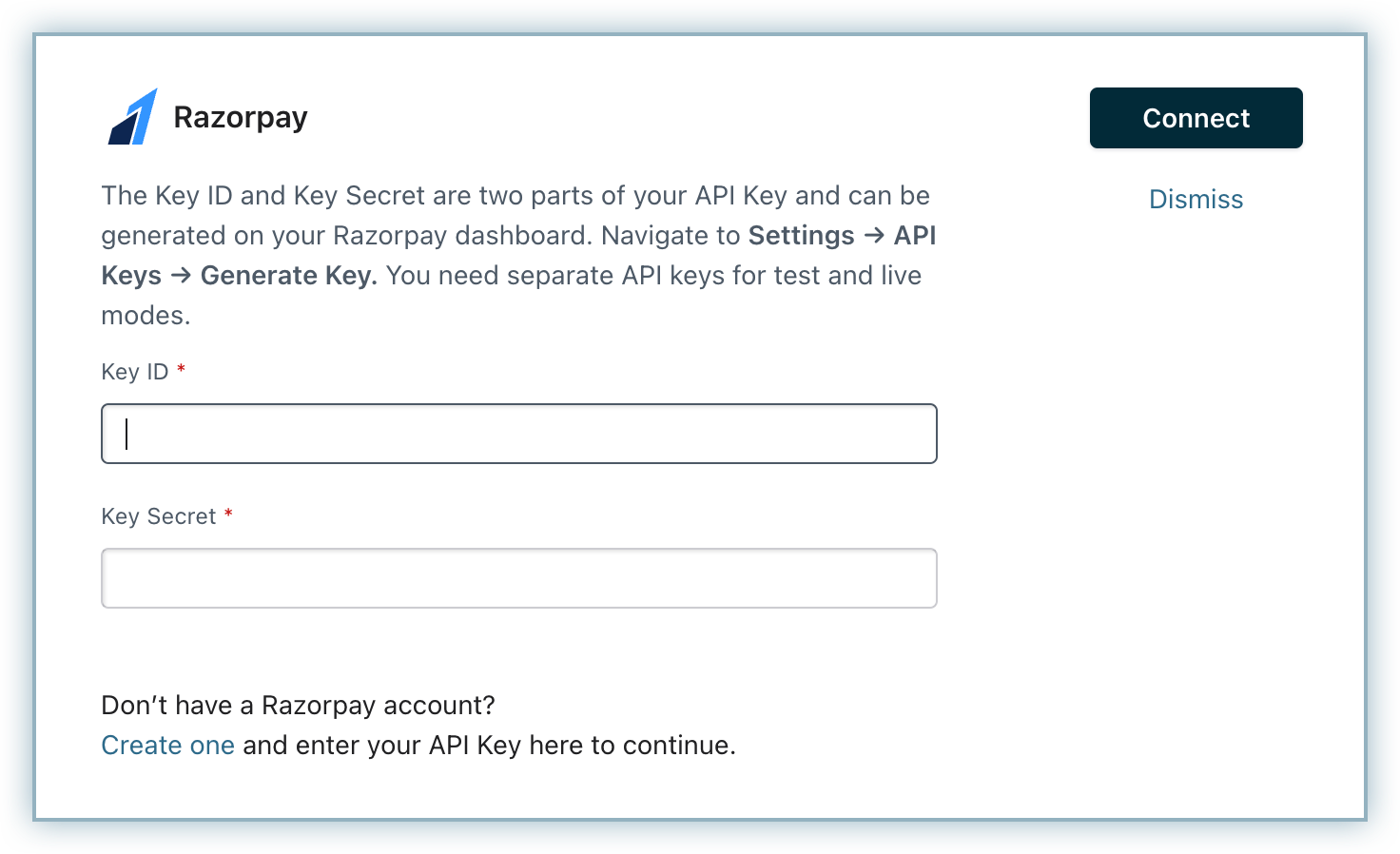The height and width of the screenshot is (854, 1400).
Task: Click the bold Settings text in instructions
Action: pyautogui.click(x=801, y=235)
